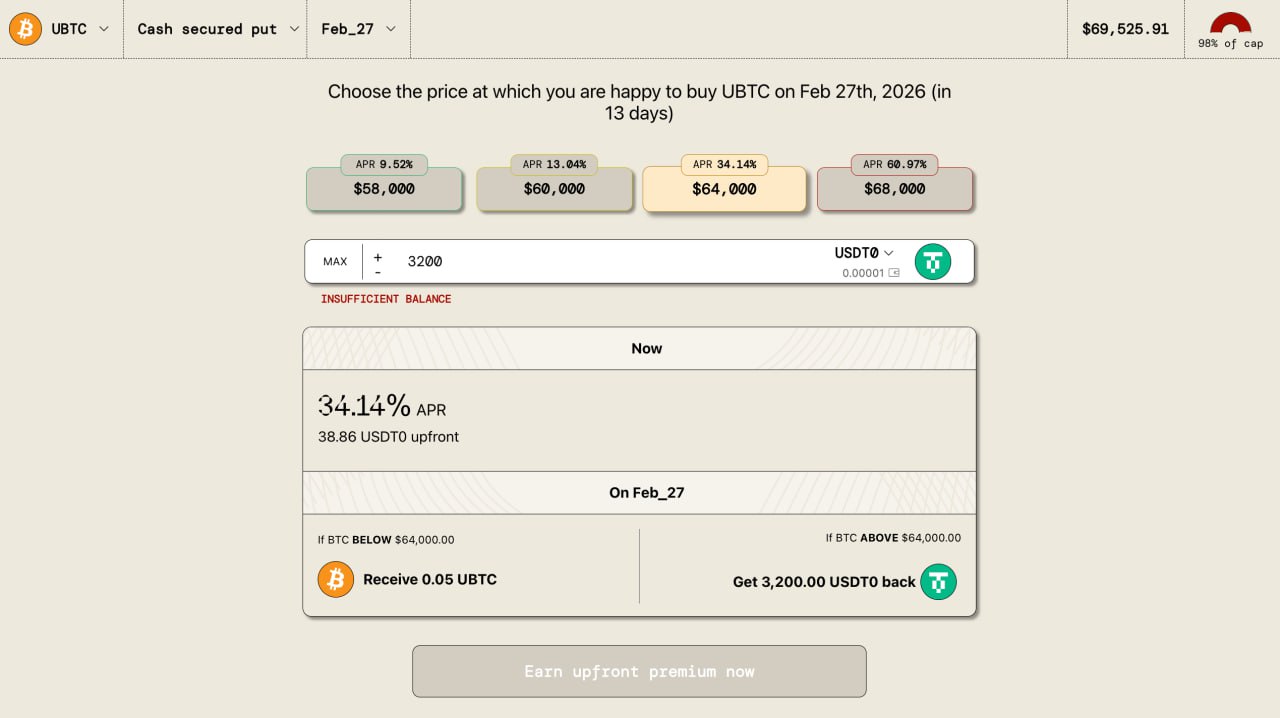
Task: Choose the $68,000 strike with 60.97% APR
Action: click(894, 188)
